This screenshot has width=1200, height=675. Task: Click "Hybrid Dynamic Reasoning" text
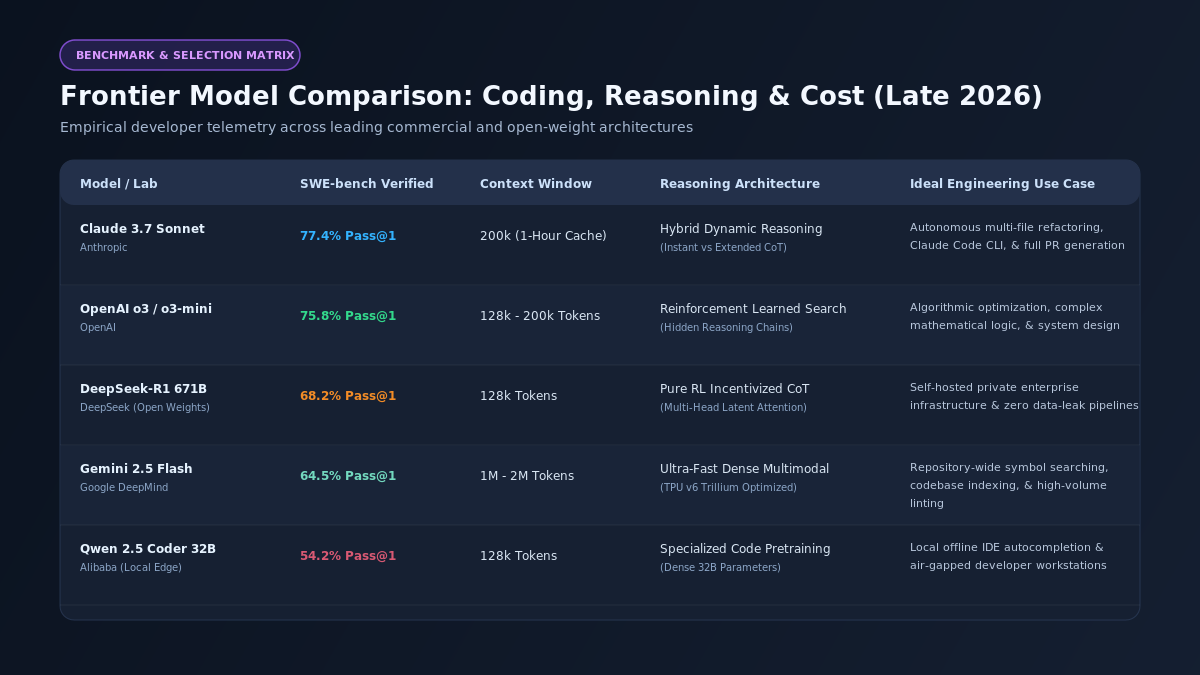tap(741, 229)
